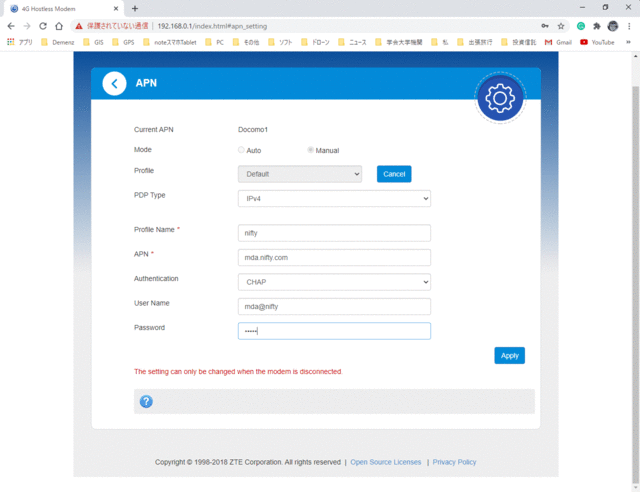Viewport: 640px width, 492px height.
Task: Go back with browser back arrow
Action: (x=11, y=26)
